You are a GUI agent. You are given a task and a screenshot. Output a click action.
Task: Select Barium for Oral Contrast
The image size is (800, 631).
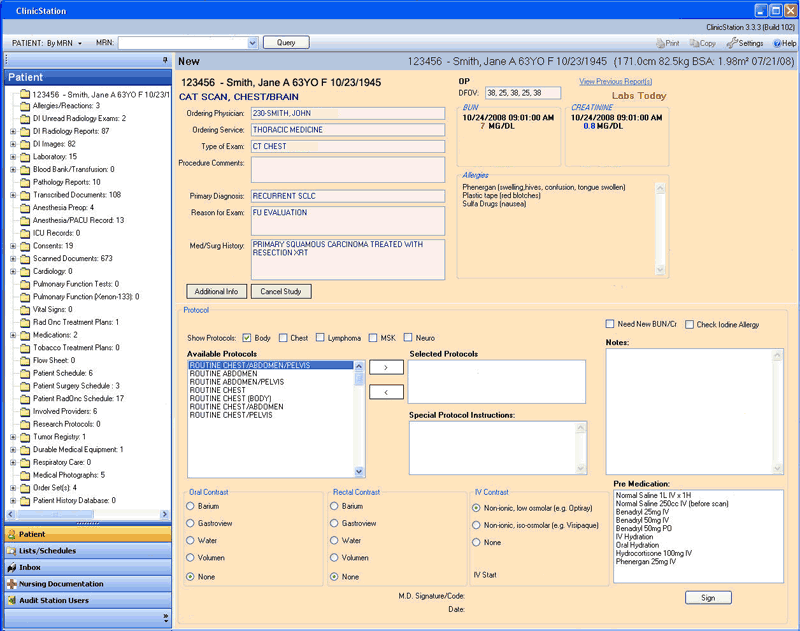click(x=192, y=506)
